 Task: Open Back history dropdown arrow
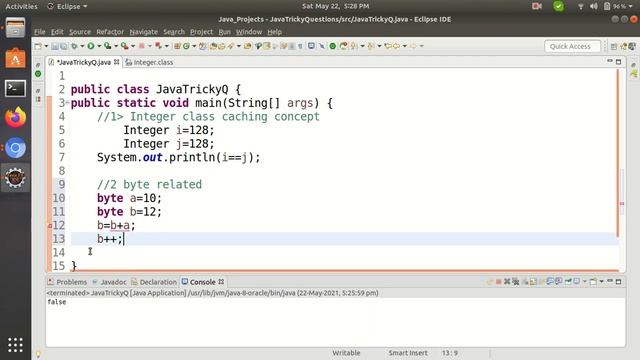pyautogui.click(x=404, y=46)
